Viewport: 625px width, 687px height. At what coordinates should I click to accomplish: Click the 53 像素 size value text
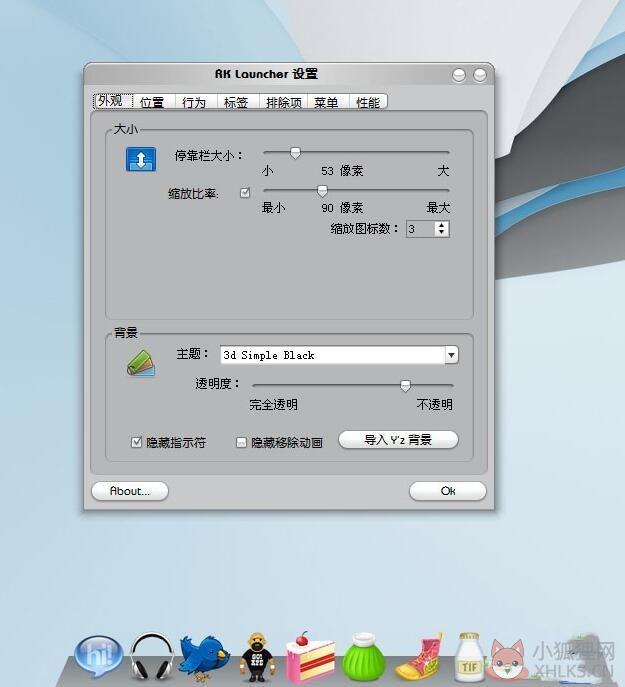coord(342,171)
